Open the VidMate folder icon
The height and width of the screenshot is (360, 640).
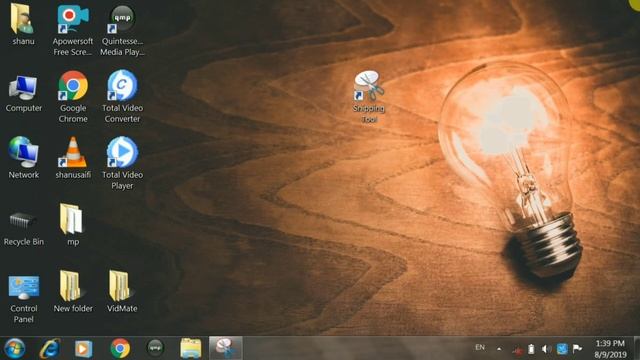tap(122, 291)
